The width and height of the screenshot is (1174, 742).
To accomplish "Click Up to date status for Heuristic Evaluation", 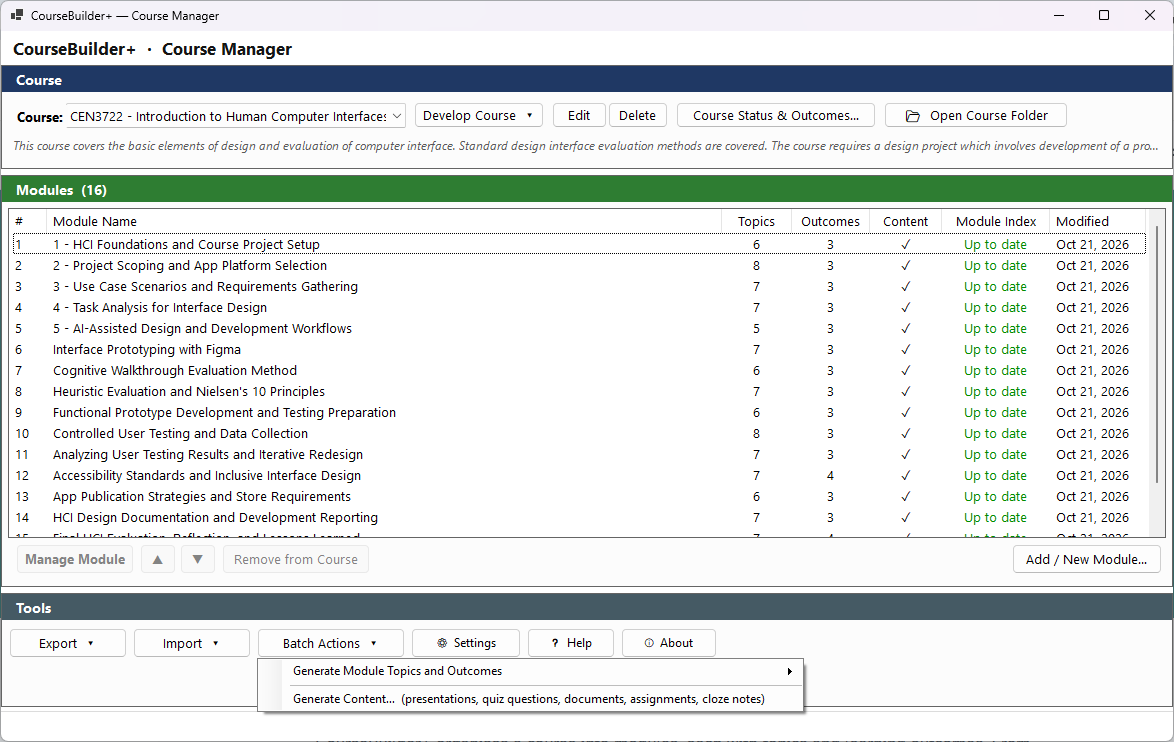I will pos(995,391).
